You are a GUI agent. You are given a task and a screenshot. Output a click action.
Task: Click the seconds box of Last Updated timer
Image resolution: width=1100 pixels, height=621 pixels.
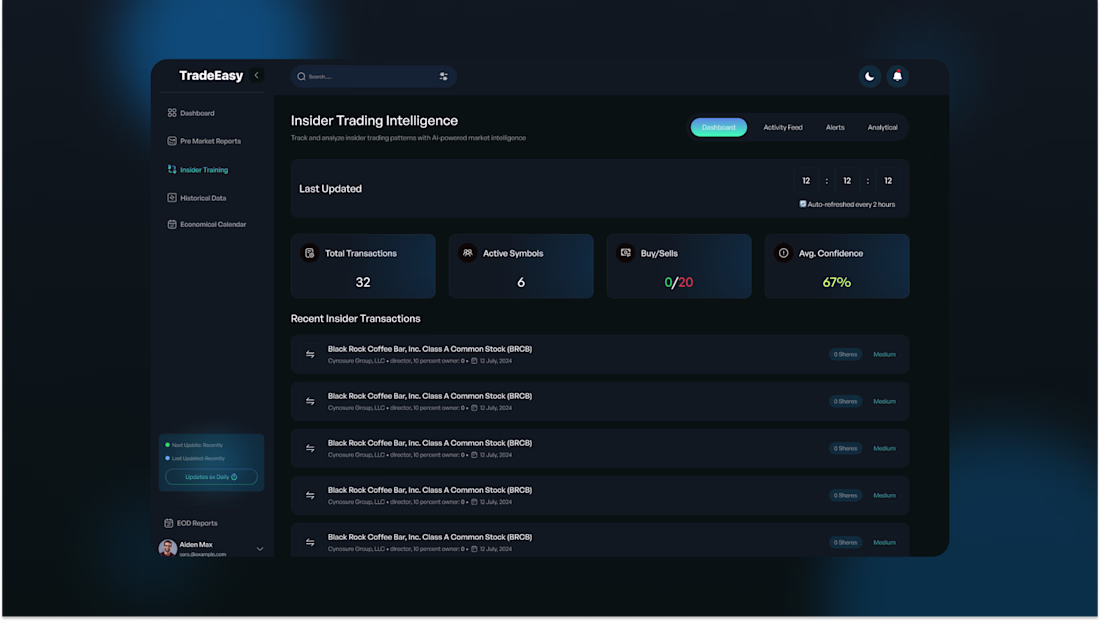pos(887,181)
